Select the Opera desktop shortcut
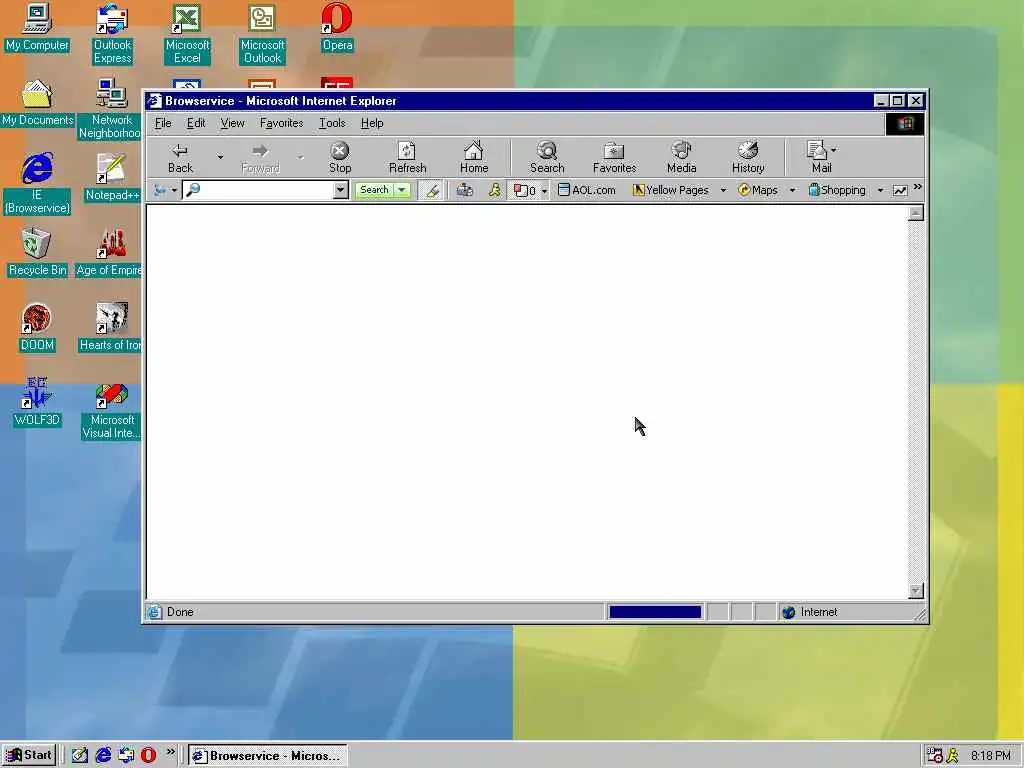 [x=337, y=27]
